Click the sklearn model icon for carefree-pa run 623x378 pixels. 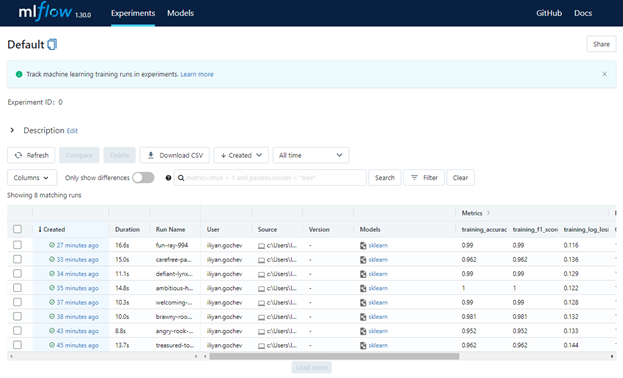(x=363, y=260)
